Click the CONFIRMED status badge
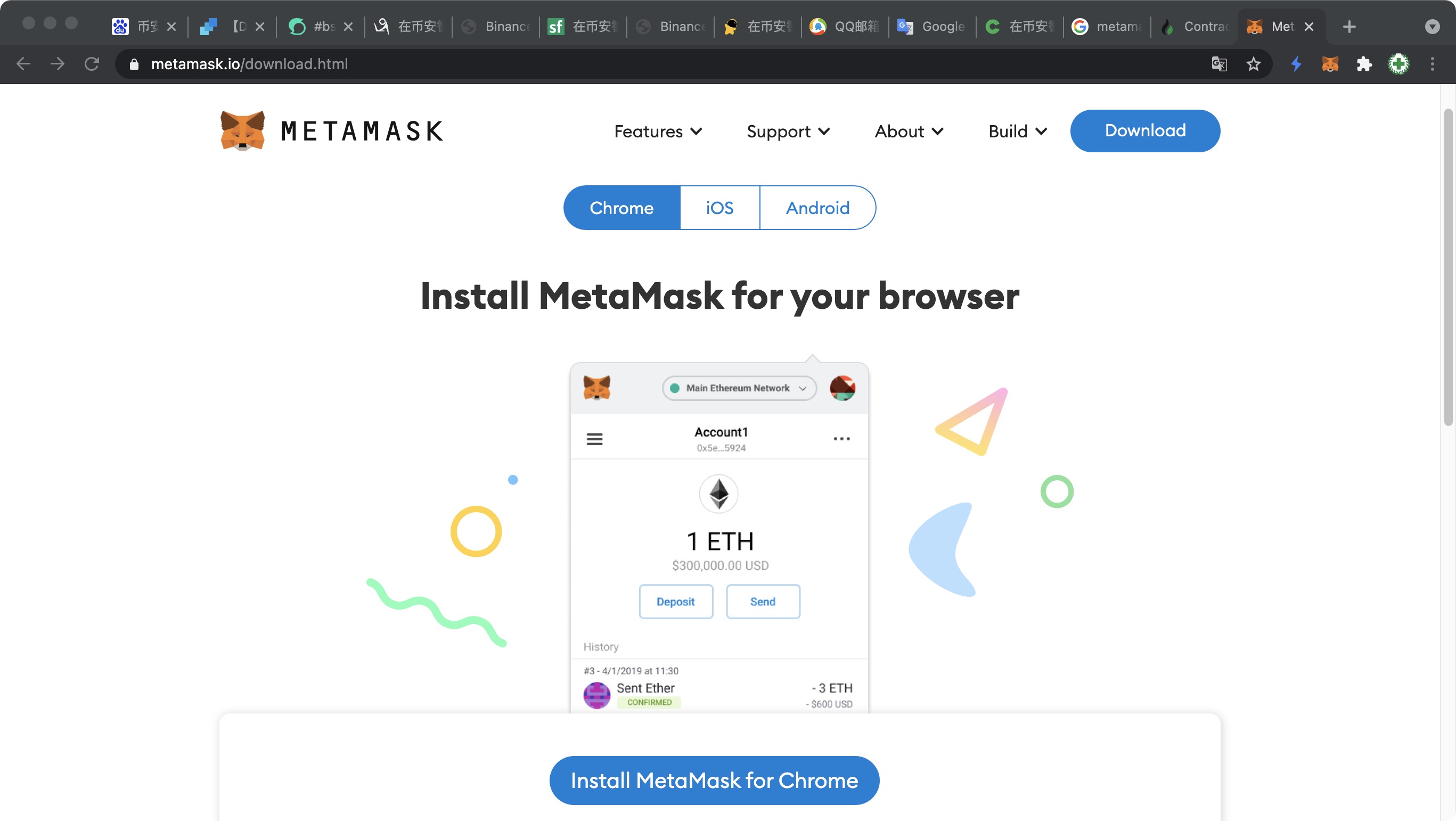The image size is (1456, 821). pos(649,702)
